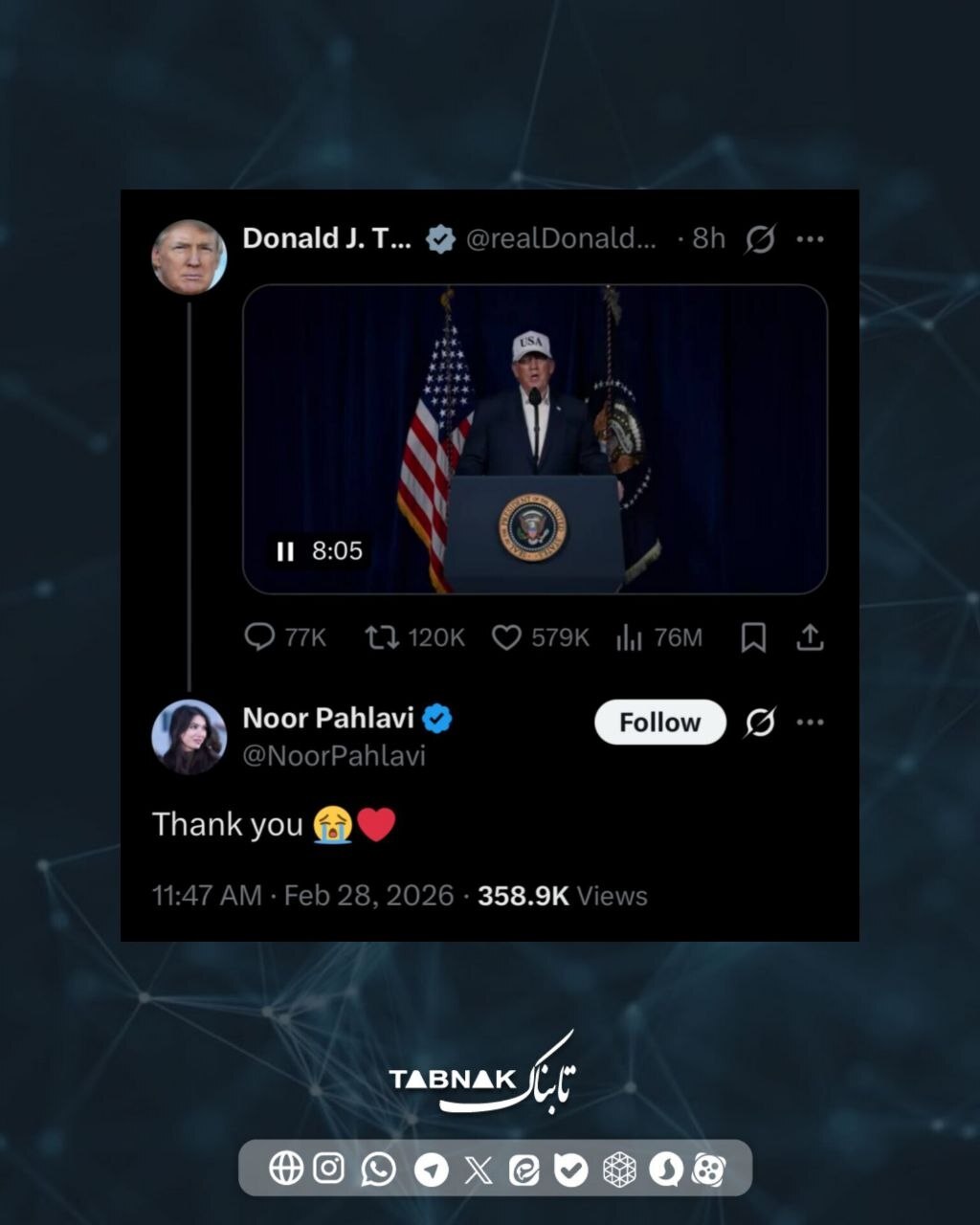Open Grok icon beside Follow button
Viewport: 980px width, 1225px height.
(760, 723)
